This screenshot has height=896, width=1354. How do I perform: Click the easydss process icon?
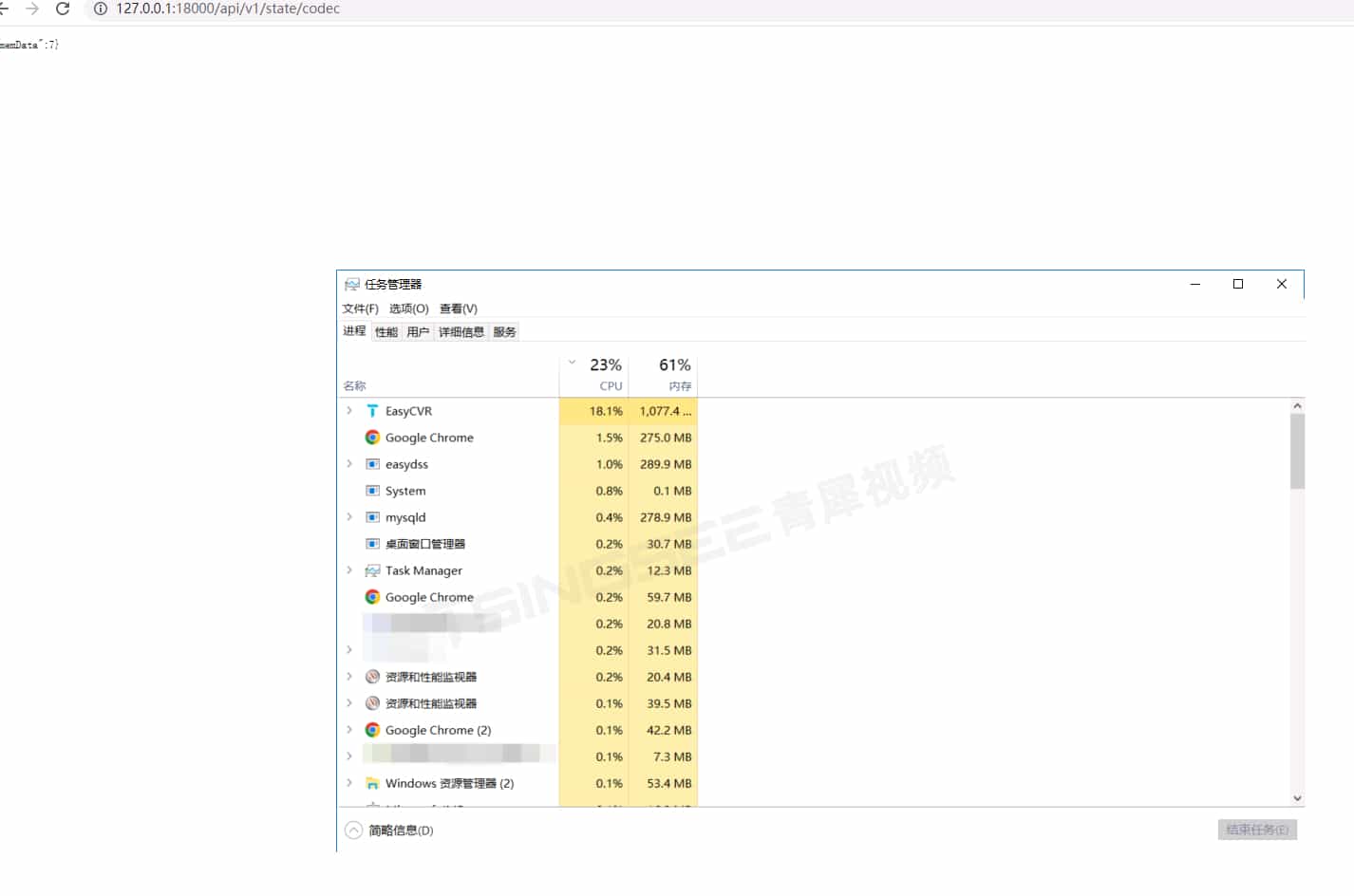pyautogui.click(x=371, y=463)
